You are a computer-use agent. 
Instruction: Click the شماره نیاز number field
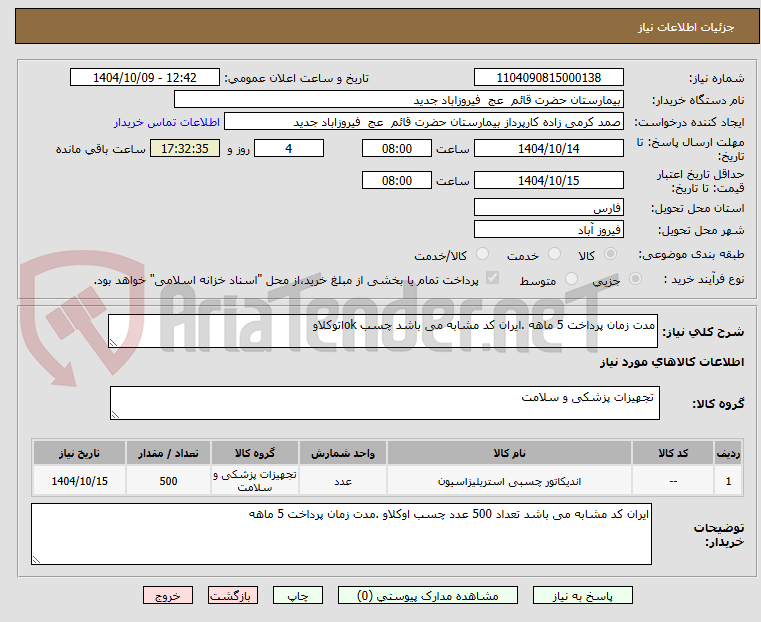tap(548, 78)
